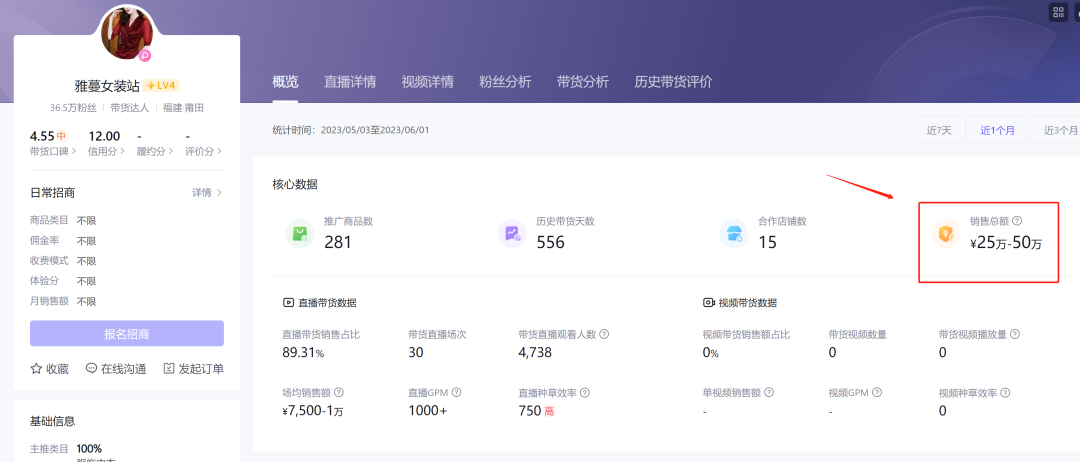
Task: Open 日常招商 详情 link
Action: pos(207,193)
